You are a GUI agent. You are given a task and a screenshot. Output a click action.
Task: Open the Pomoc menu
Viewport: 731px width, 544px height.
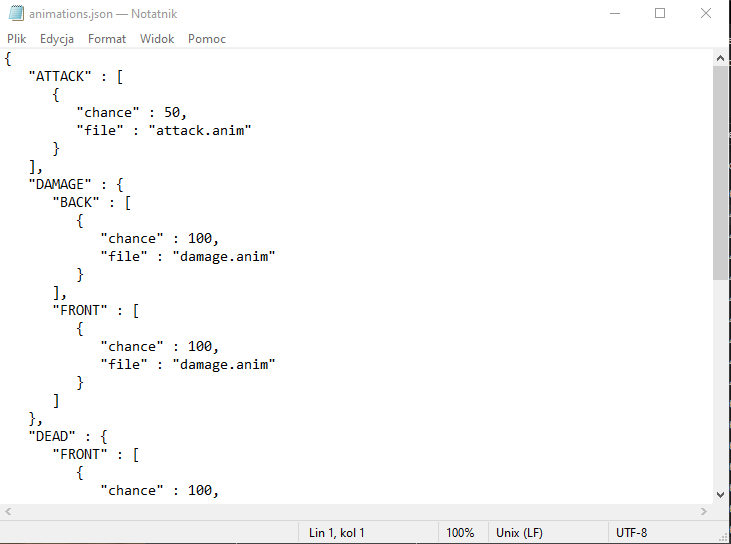[x=207, y=39]
